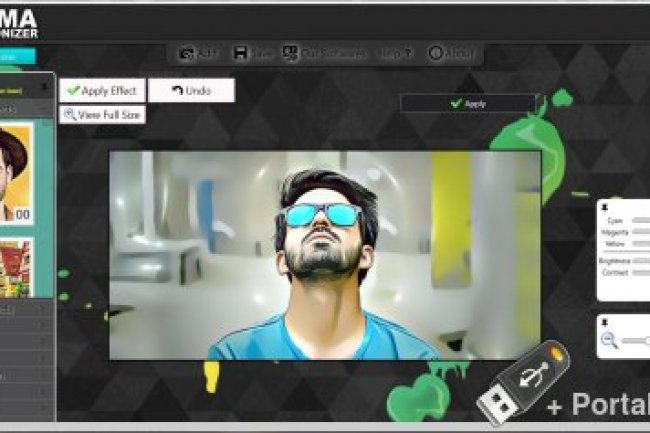Open the Run Softwares monitor icon

[x=291, y=54]
